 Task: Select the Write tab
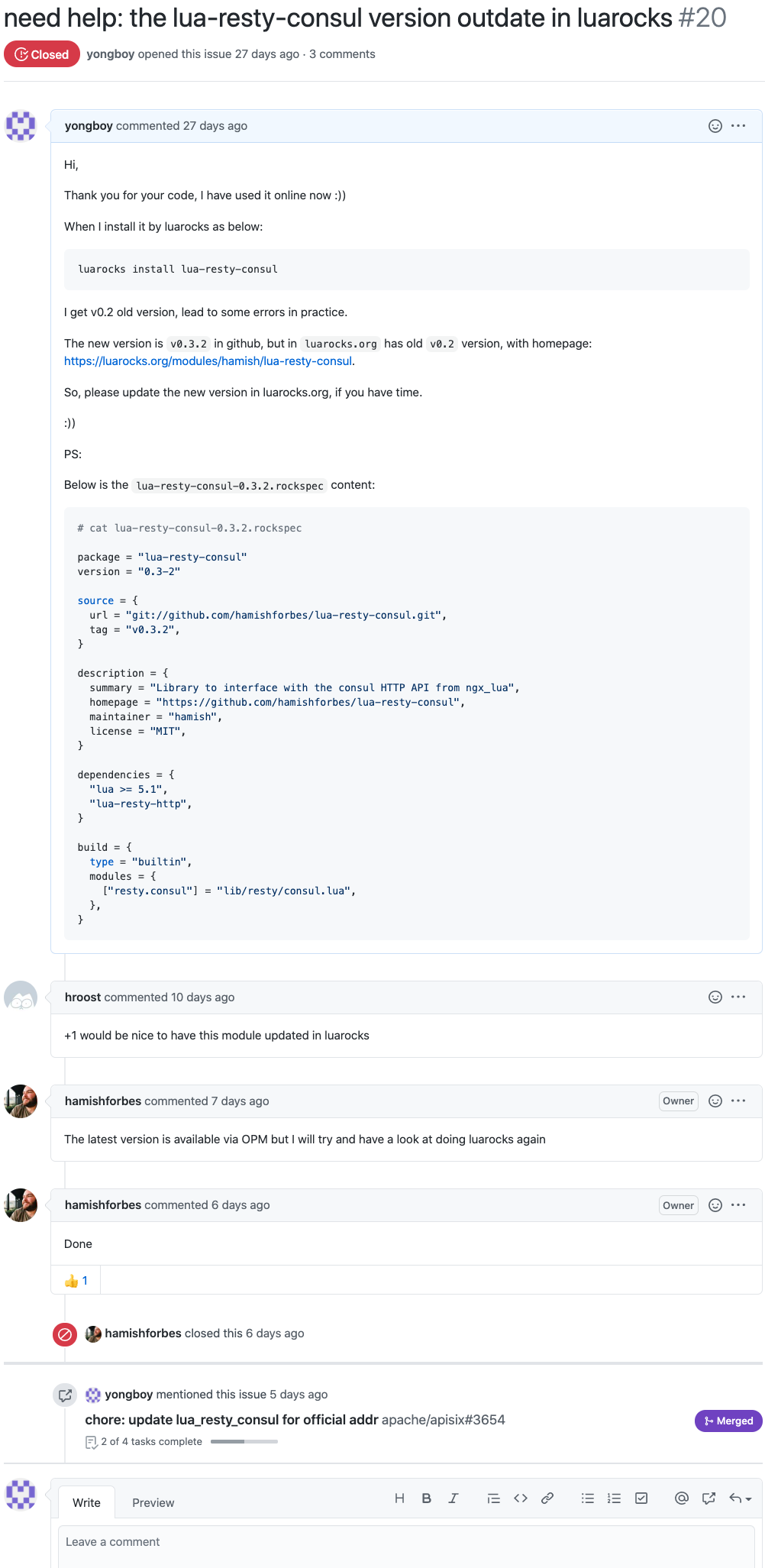coord(86,1502)
